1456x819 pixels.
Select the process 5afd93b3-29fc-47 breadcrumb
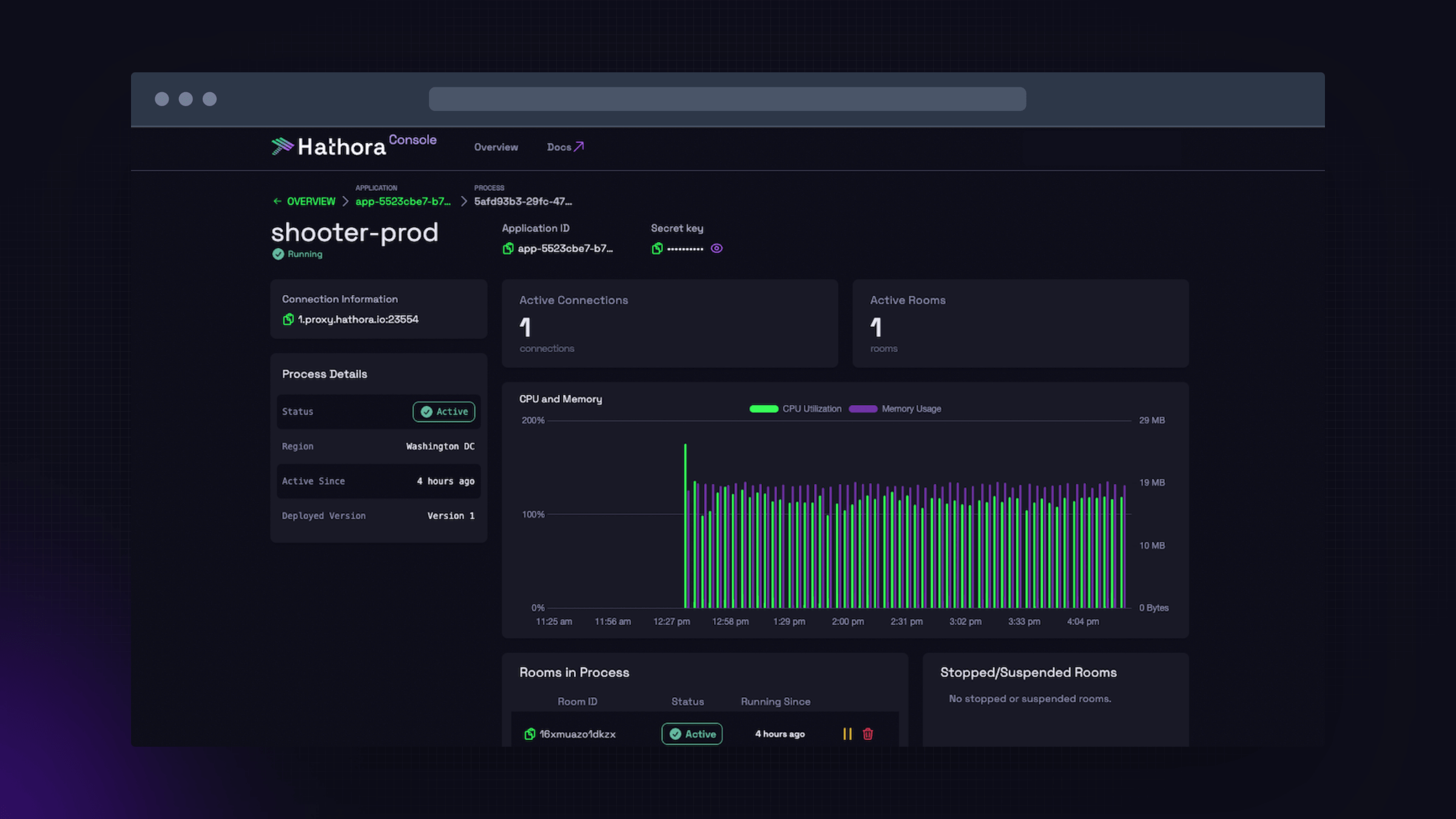tap(523, 201)
